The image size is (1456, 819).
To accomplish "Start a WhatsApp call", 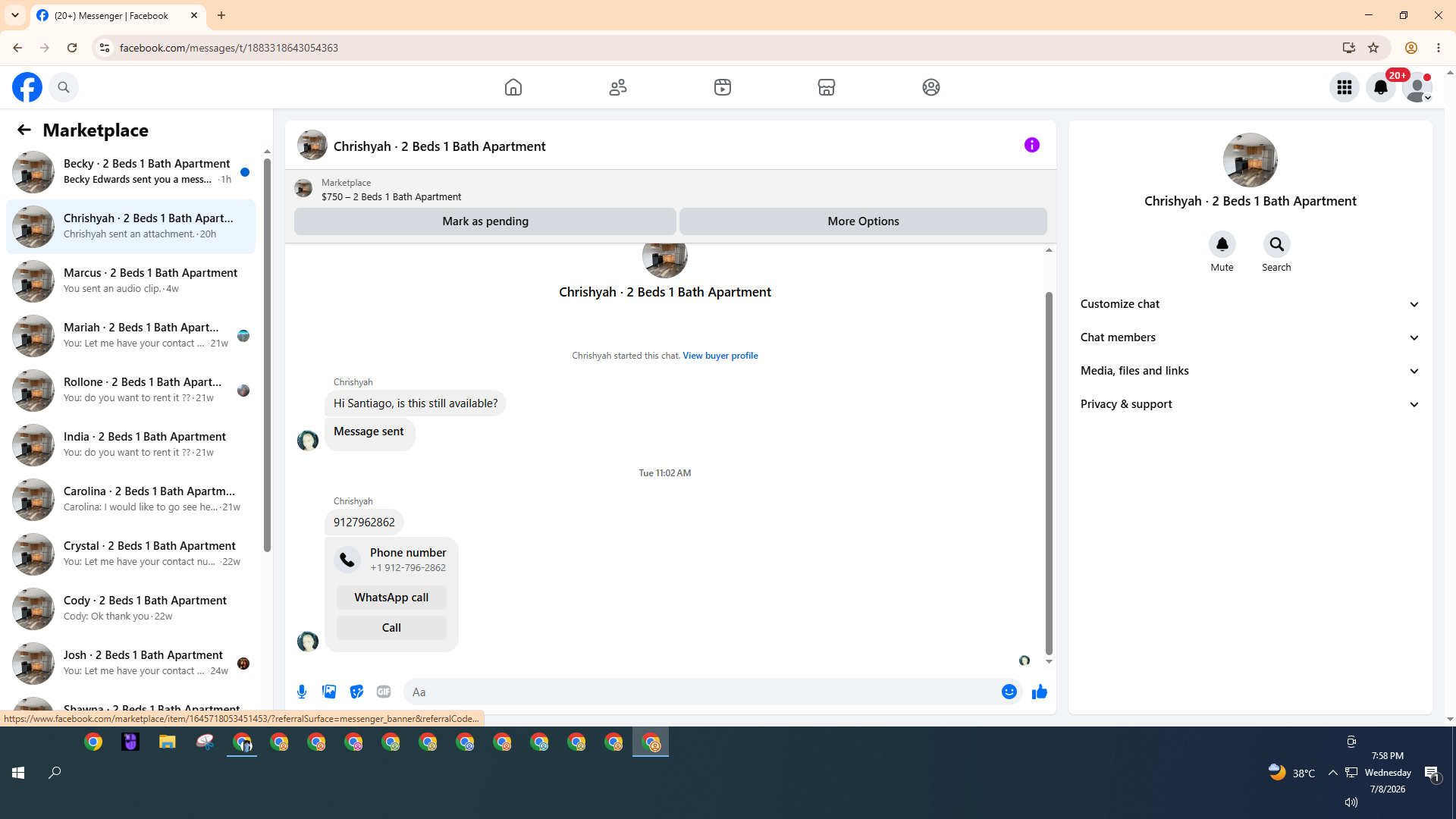I will coord(391,598).
